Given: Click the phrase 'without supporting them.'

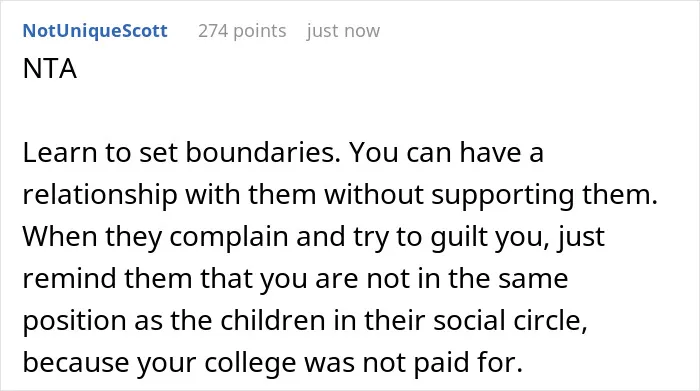Looking at the screenshot, I should pyautogui.click(x=491, y=196).
